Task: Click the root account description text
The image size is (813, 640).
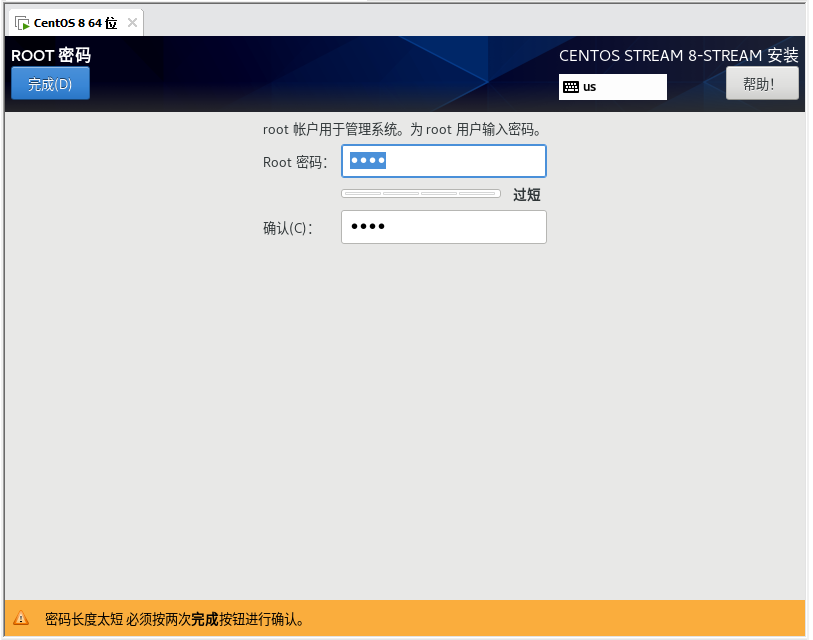Action: pos(402,130)
